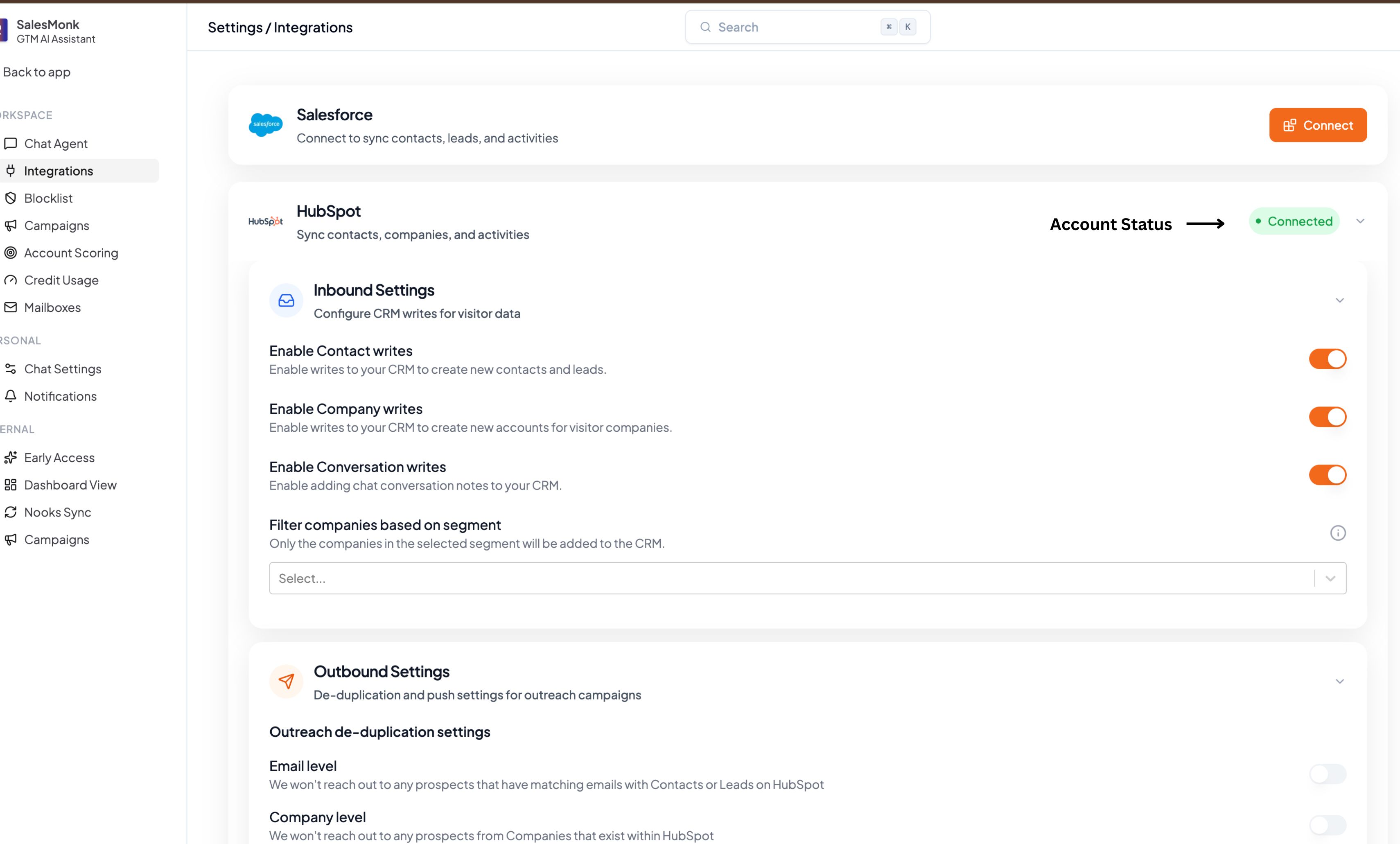
Task: Click the segment filter info icon
Action: [x=1337, y=533]
